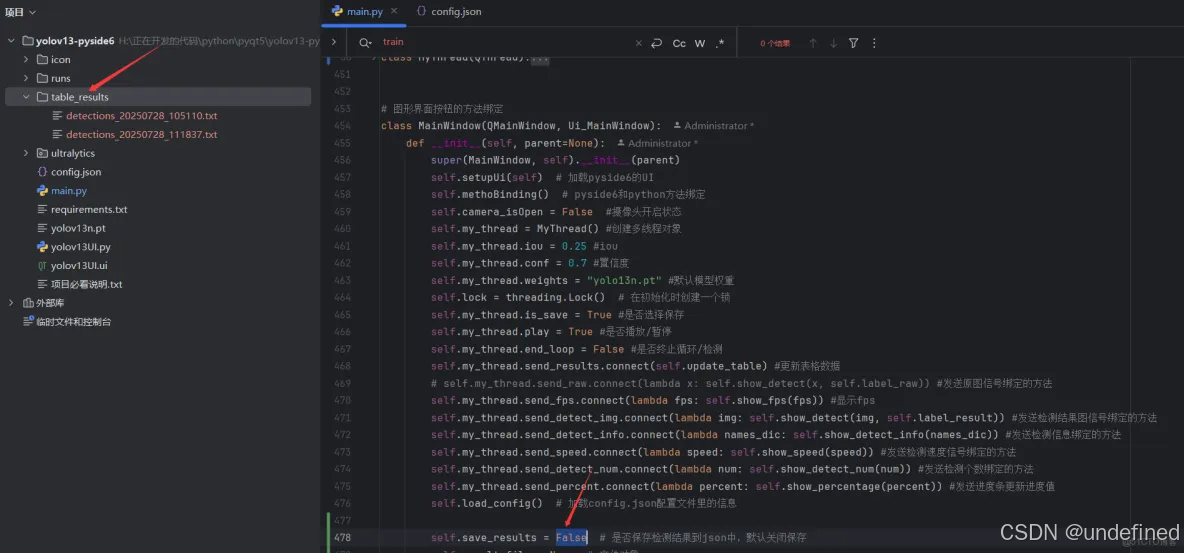The width and height of the screenshot is (1184, 553).
Task: Expand the runs folder
Action: point(26,78)
